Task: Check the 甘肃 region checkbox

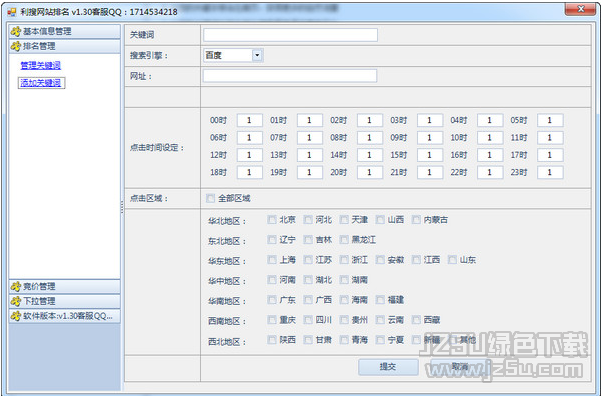Action: coord(307,340)
